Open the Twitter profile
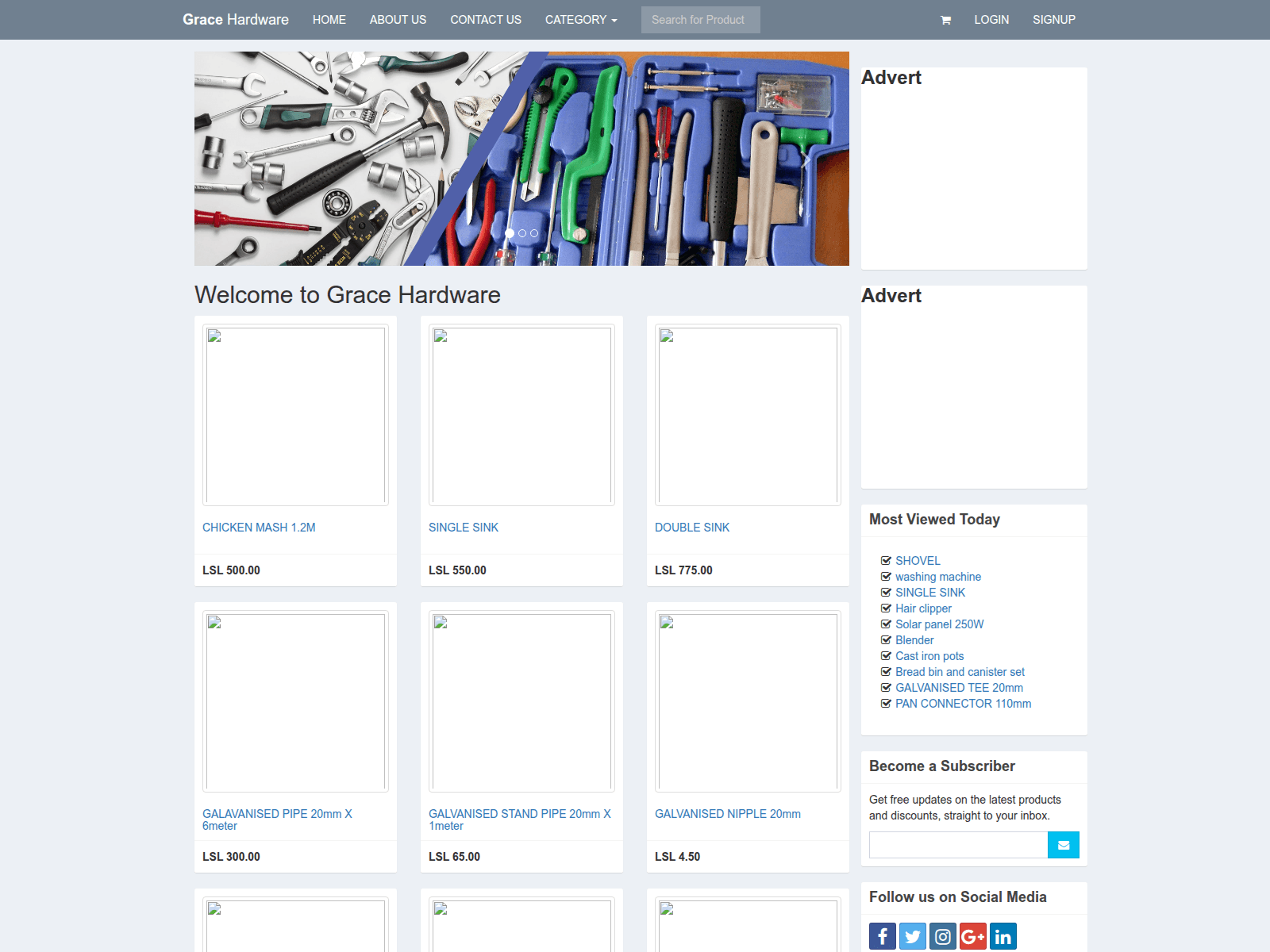The width and height of the screenshot is (1270, 952). (912, 936)
